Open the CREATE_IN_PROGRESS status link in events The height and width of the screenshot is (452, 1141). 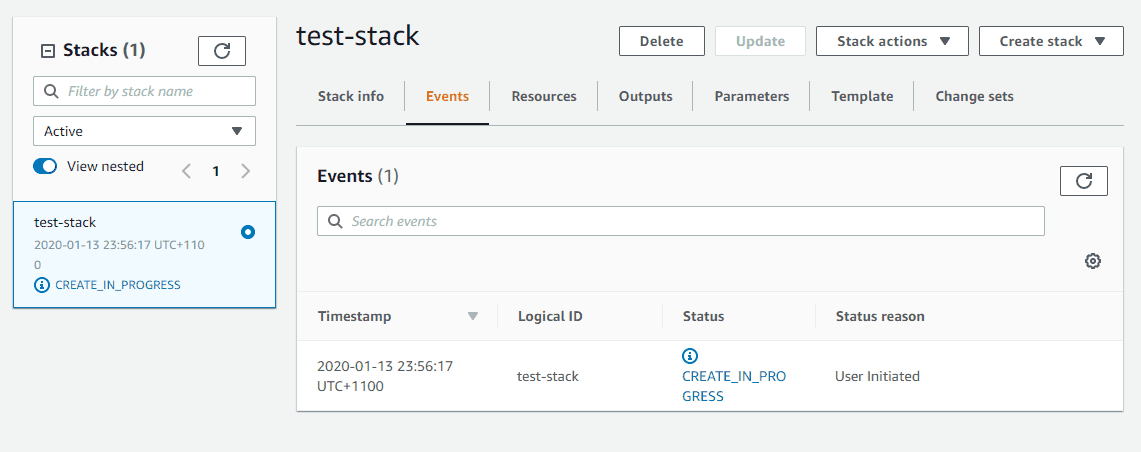coord(734,386)
